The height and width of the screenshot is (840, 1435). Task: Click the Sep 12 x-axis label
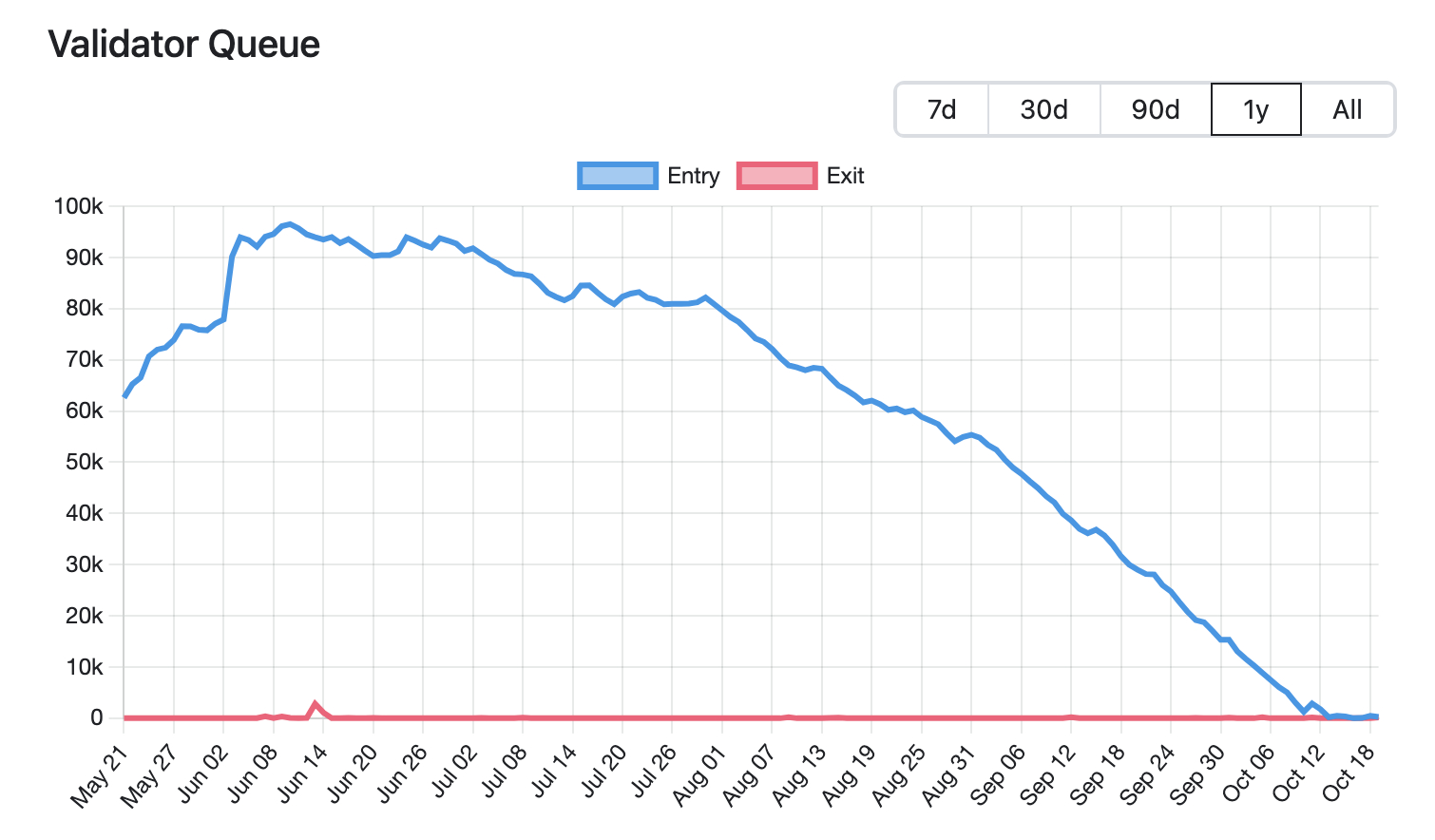coord(1045,776)
